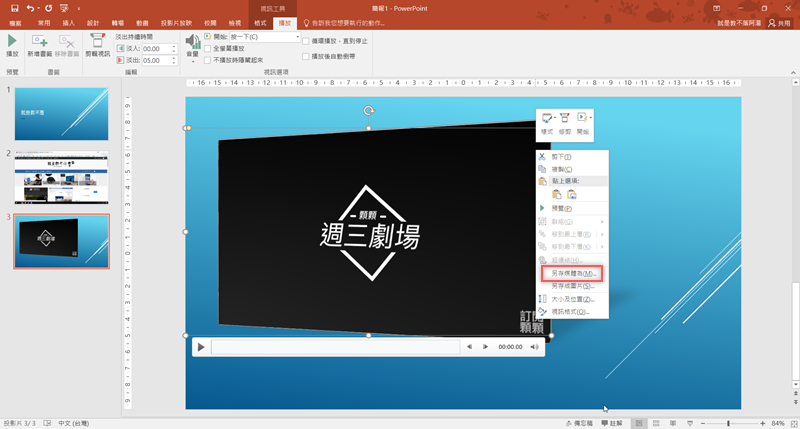Click the rotation handle above the video
Image resolution: width=800 pixels, height=429 pixels.
(x=368, y=110)
